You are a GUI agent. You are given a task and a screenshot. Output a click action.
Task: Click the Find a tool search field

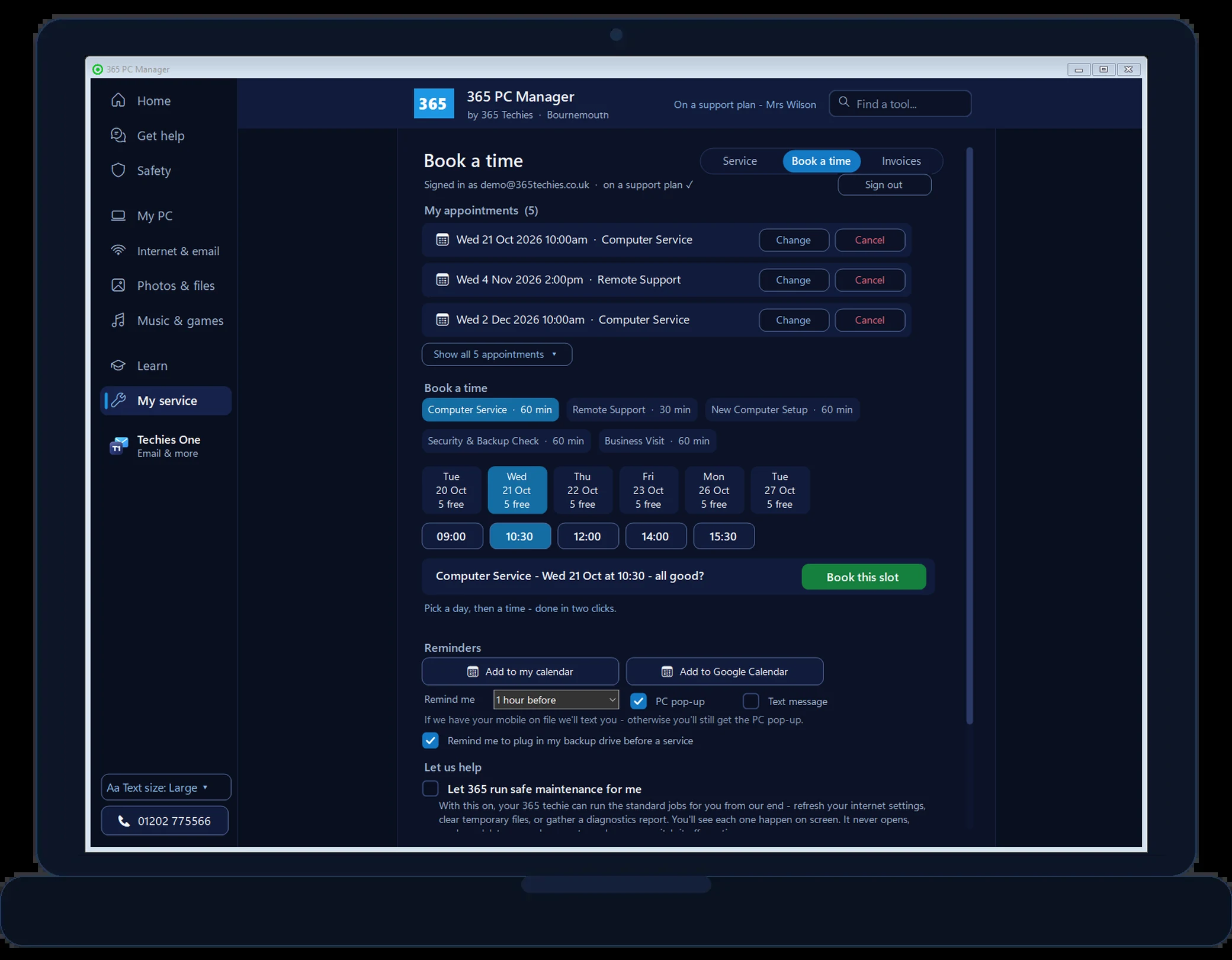pos(900,104)
